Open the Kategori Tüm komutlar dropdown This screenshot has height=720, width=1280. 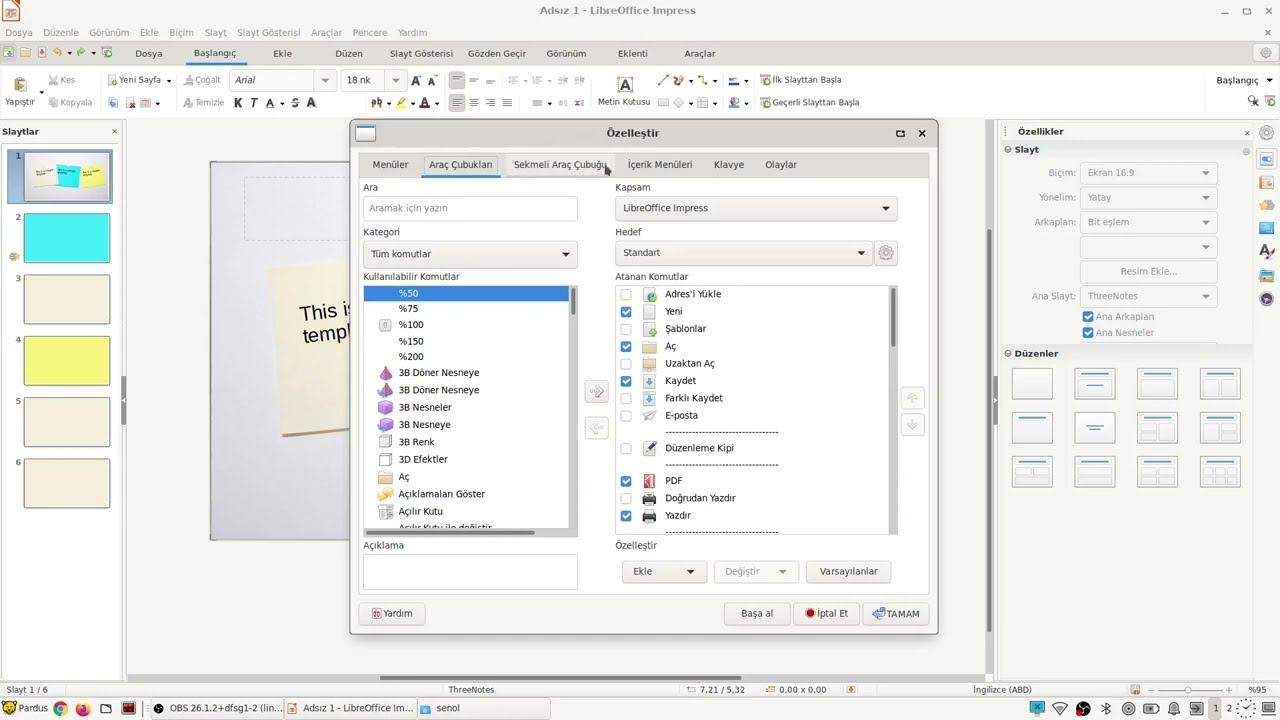point(470,254)
